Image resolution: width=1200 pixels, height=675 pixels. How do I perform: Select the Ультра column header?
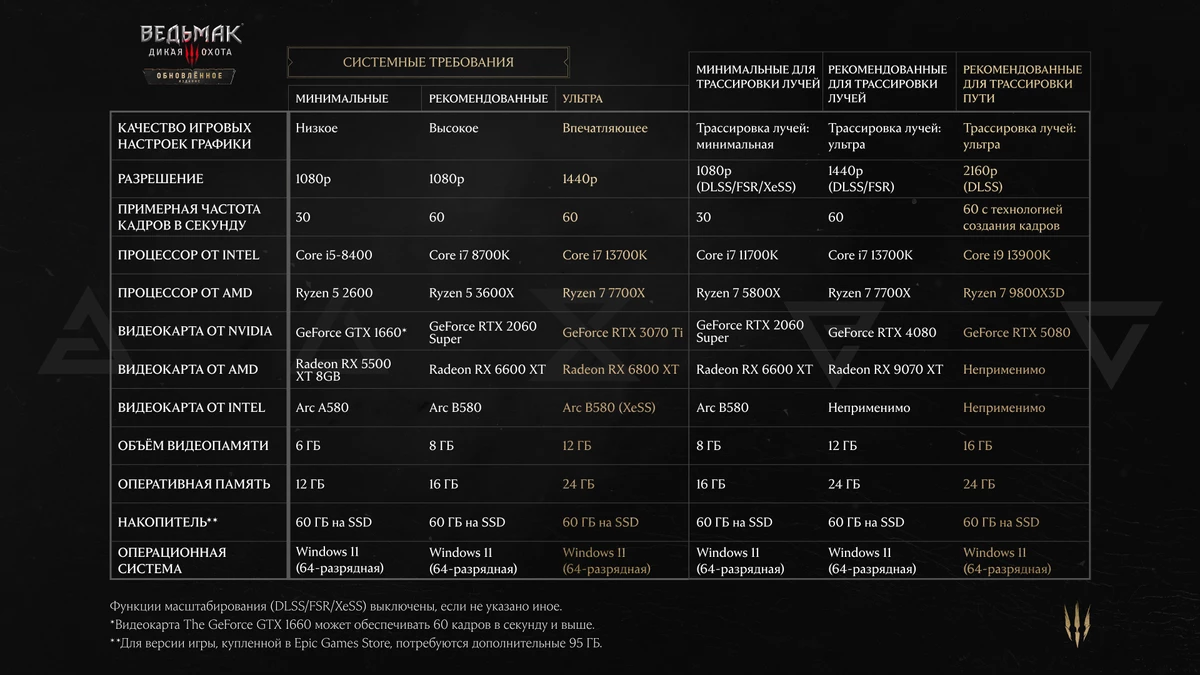582,99
